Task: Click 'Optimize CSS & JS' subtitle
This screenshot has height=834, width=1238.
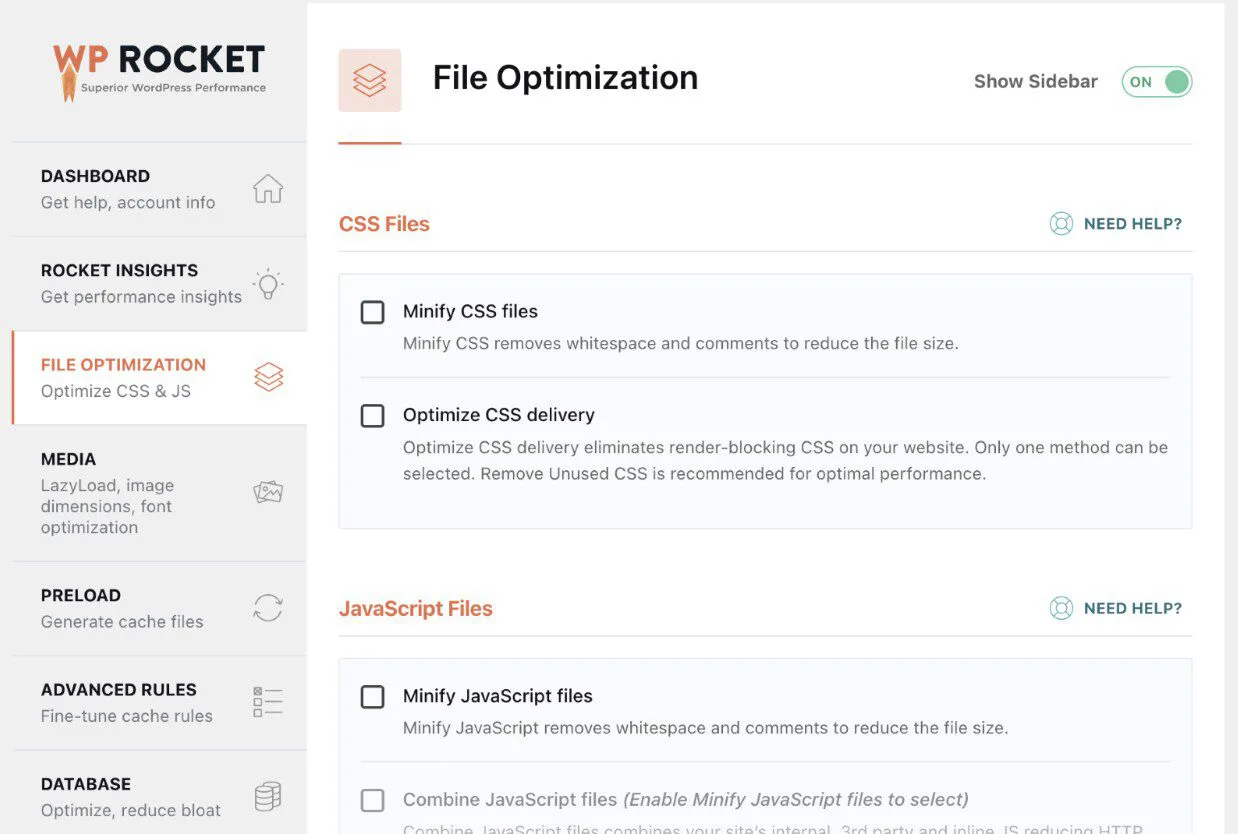Action: point(116,391)
